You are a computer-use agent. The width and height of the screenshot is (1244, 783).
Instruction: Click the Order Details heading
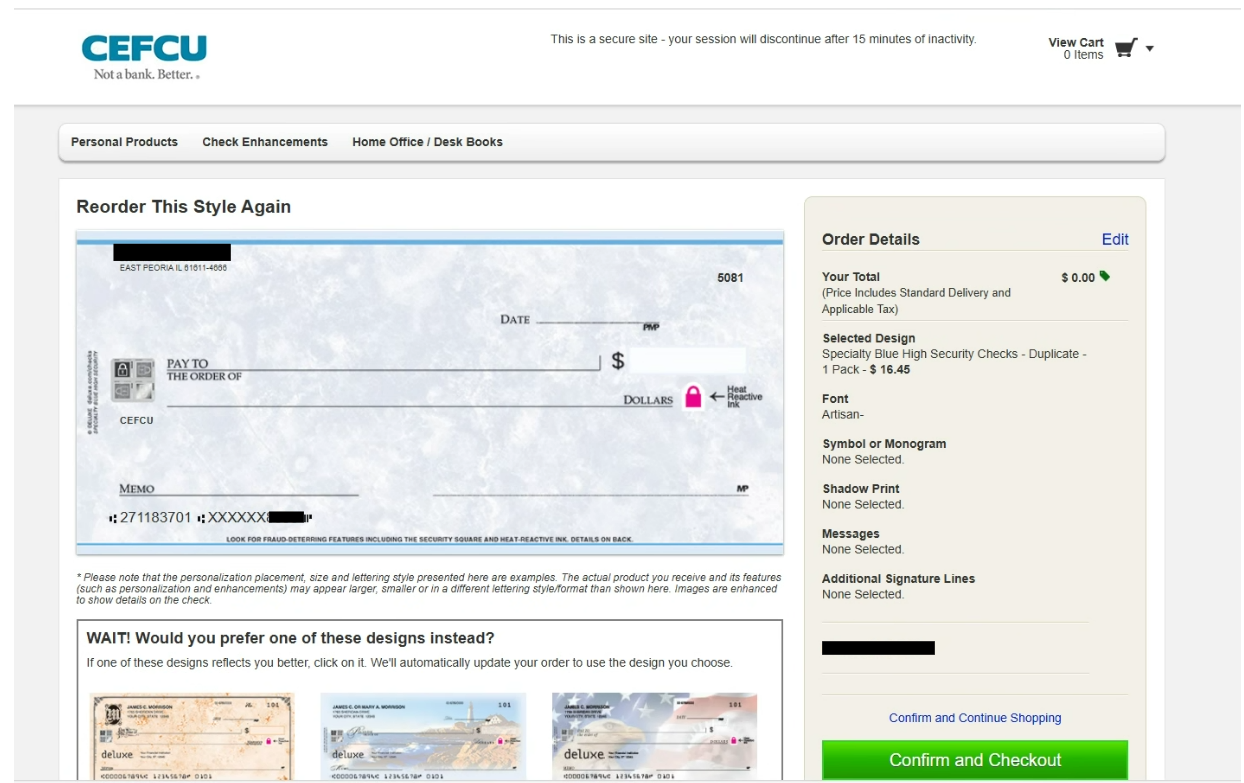point(871,240)
